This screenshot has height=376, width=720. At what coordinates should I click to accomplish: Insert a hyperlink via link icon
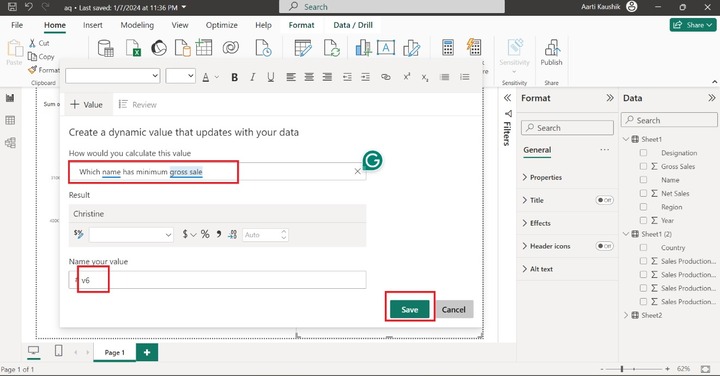point(386,77)
